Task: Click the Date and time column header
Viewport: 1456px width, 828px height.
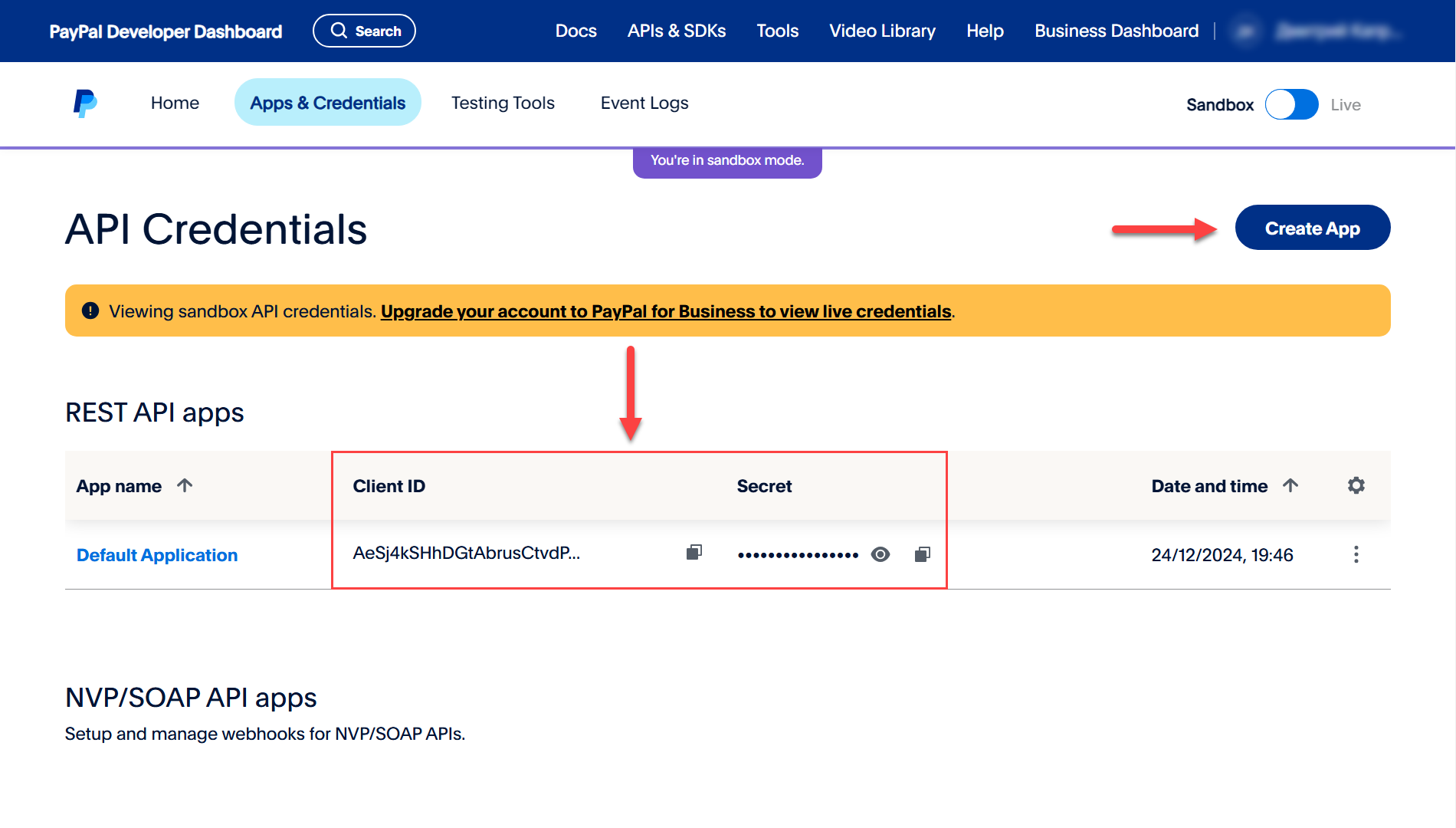Action: [x=1209, y=486]
